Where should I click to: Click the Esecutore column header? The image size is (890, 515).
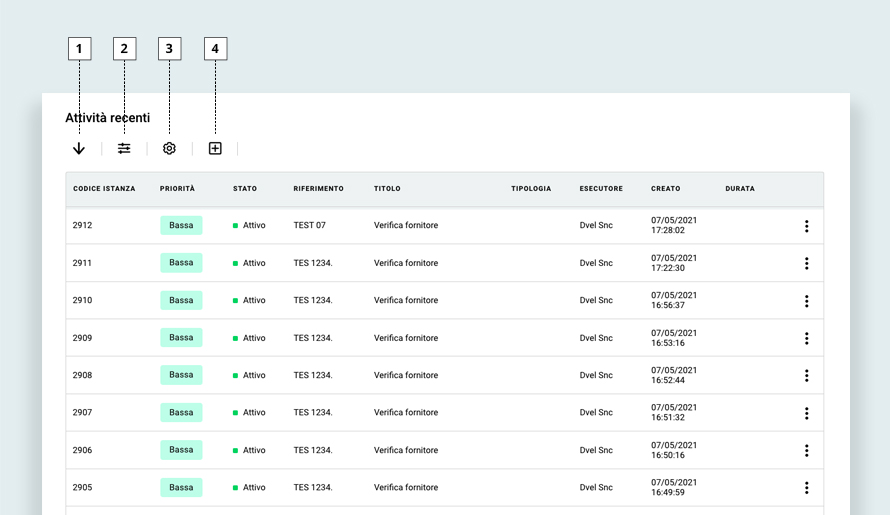click(601, 189)
